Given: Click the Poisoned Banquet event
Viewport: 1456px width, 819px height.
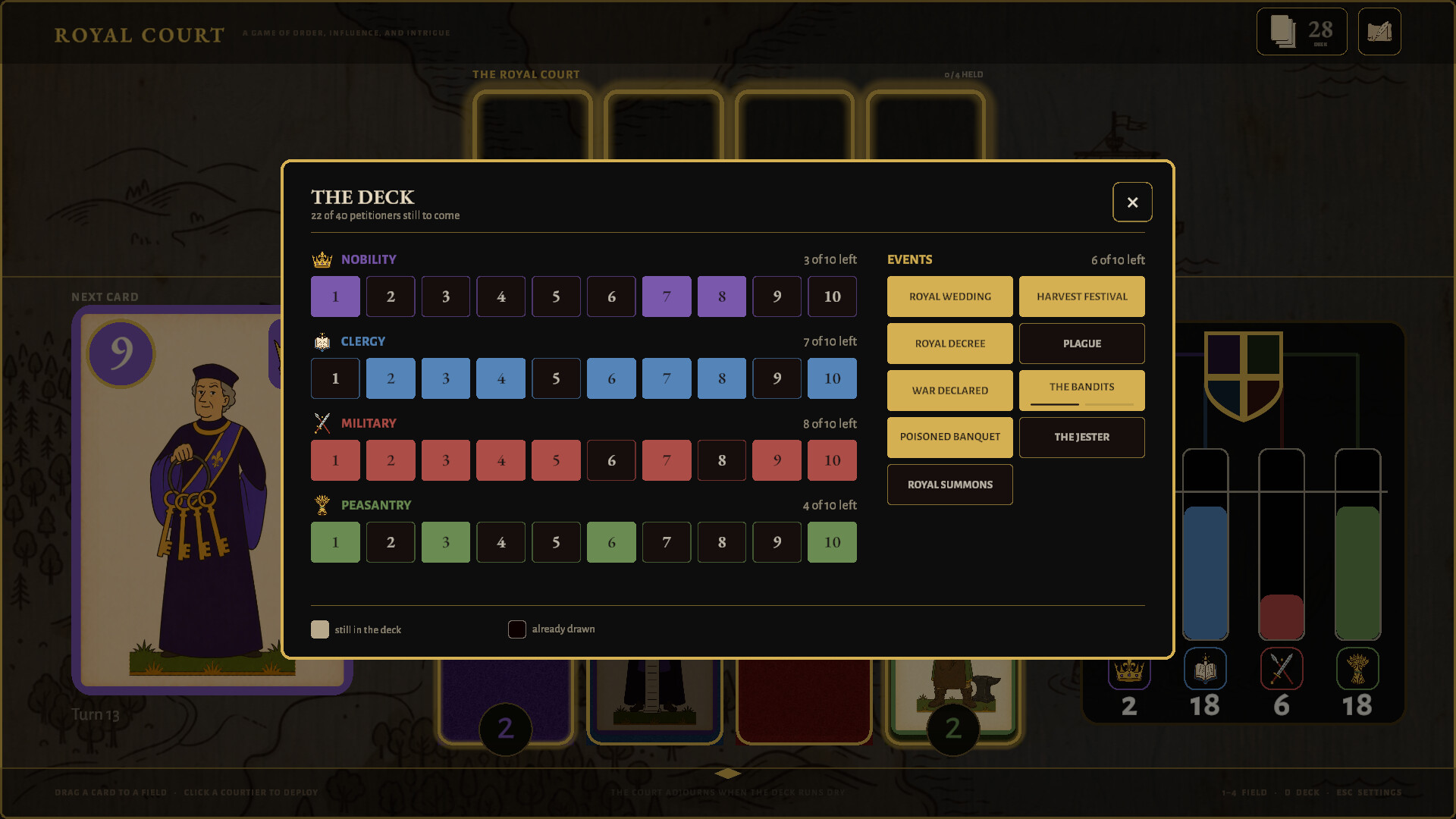Looking at the screenshot, I should pyautogui.click(x=950, y=438).
